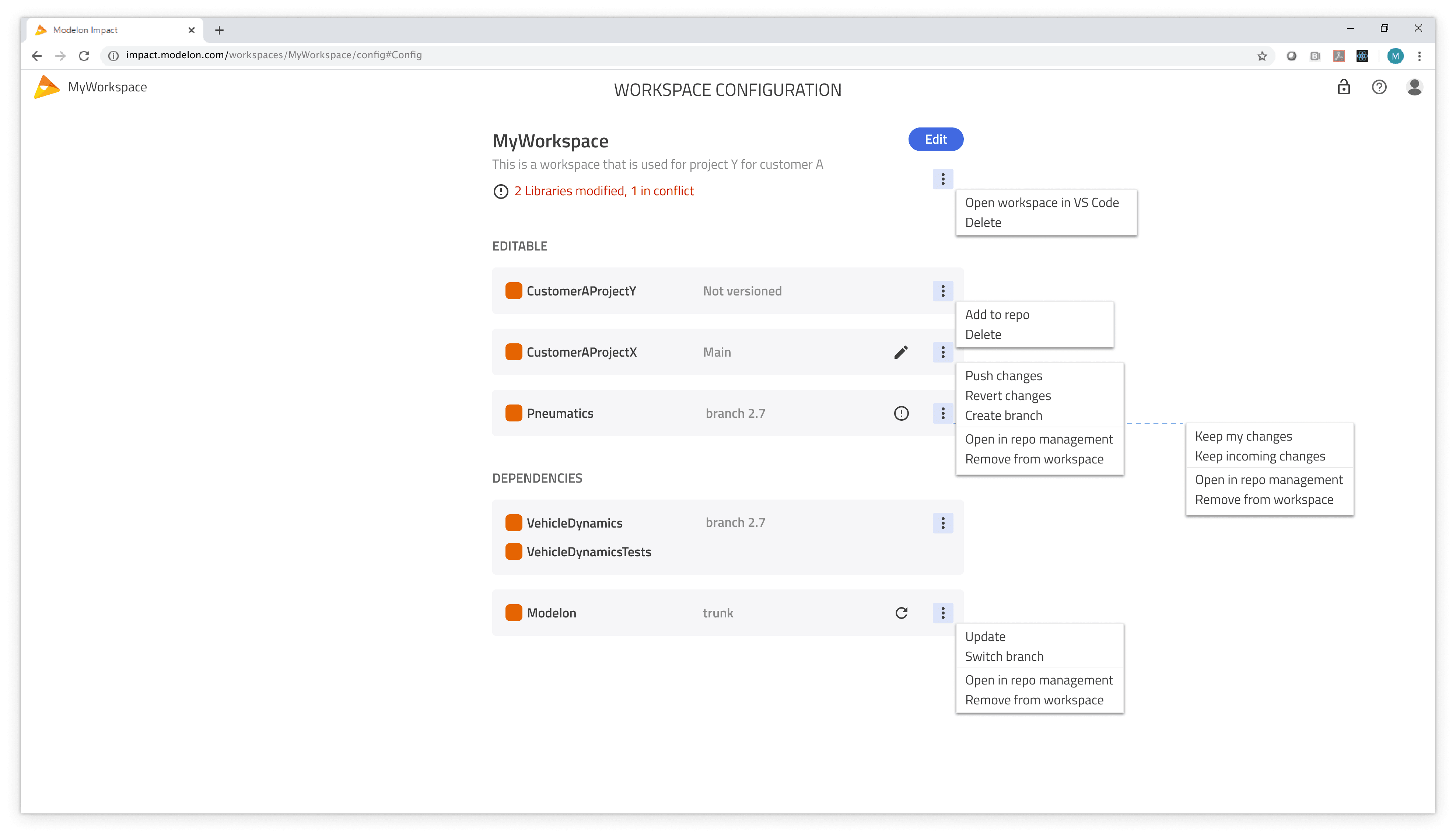
Task: Go back in browser history
Action: [x=37, y=56]
